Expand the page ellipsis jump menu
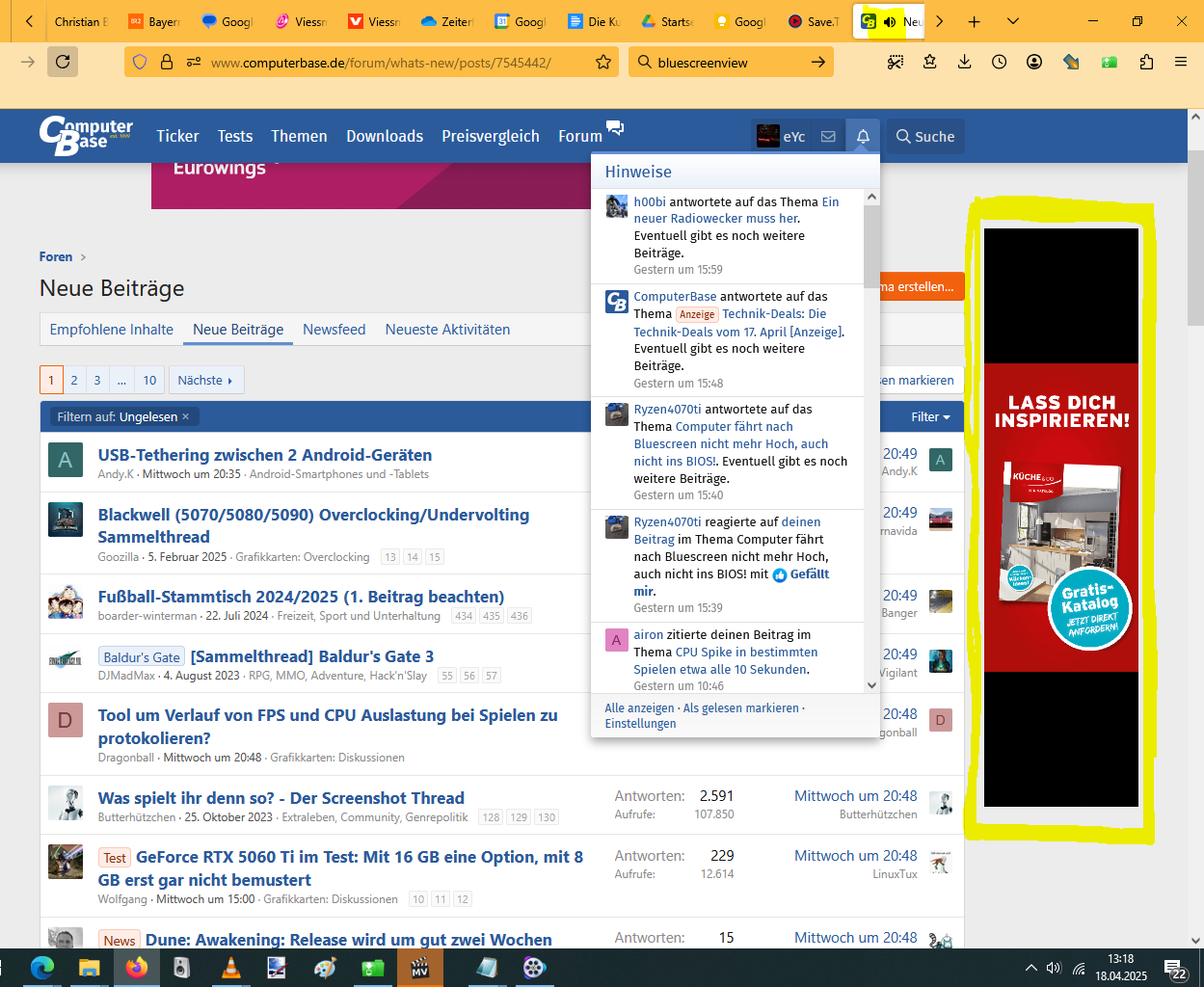 click(121, 380)
